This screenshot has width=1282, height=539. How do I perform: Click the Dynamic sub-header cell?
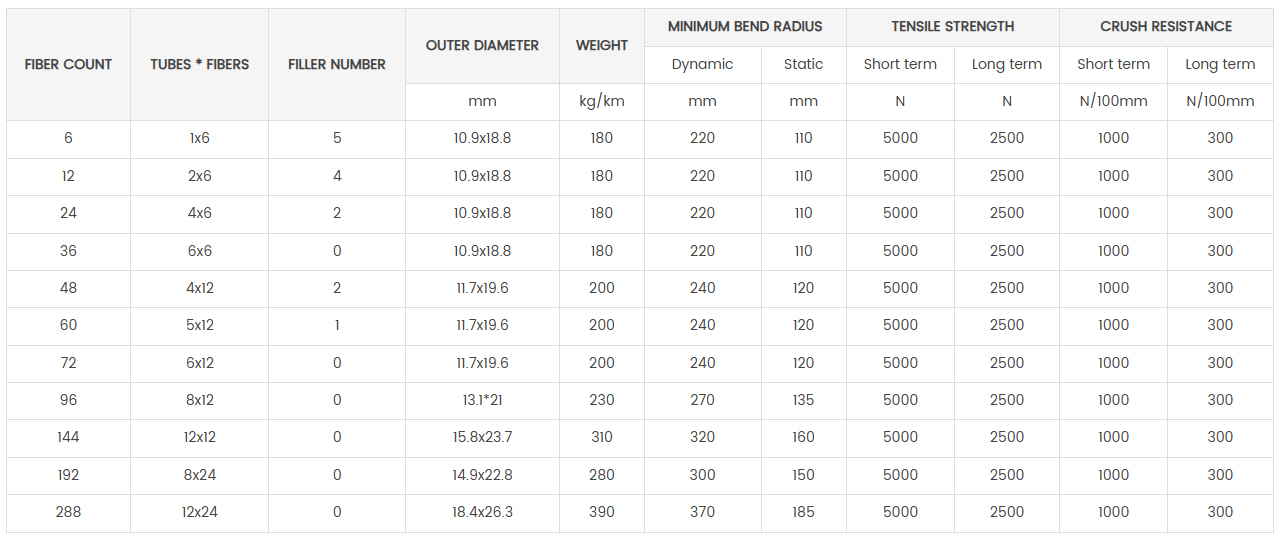[702, 65]
